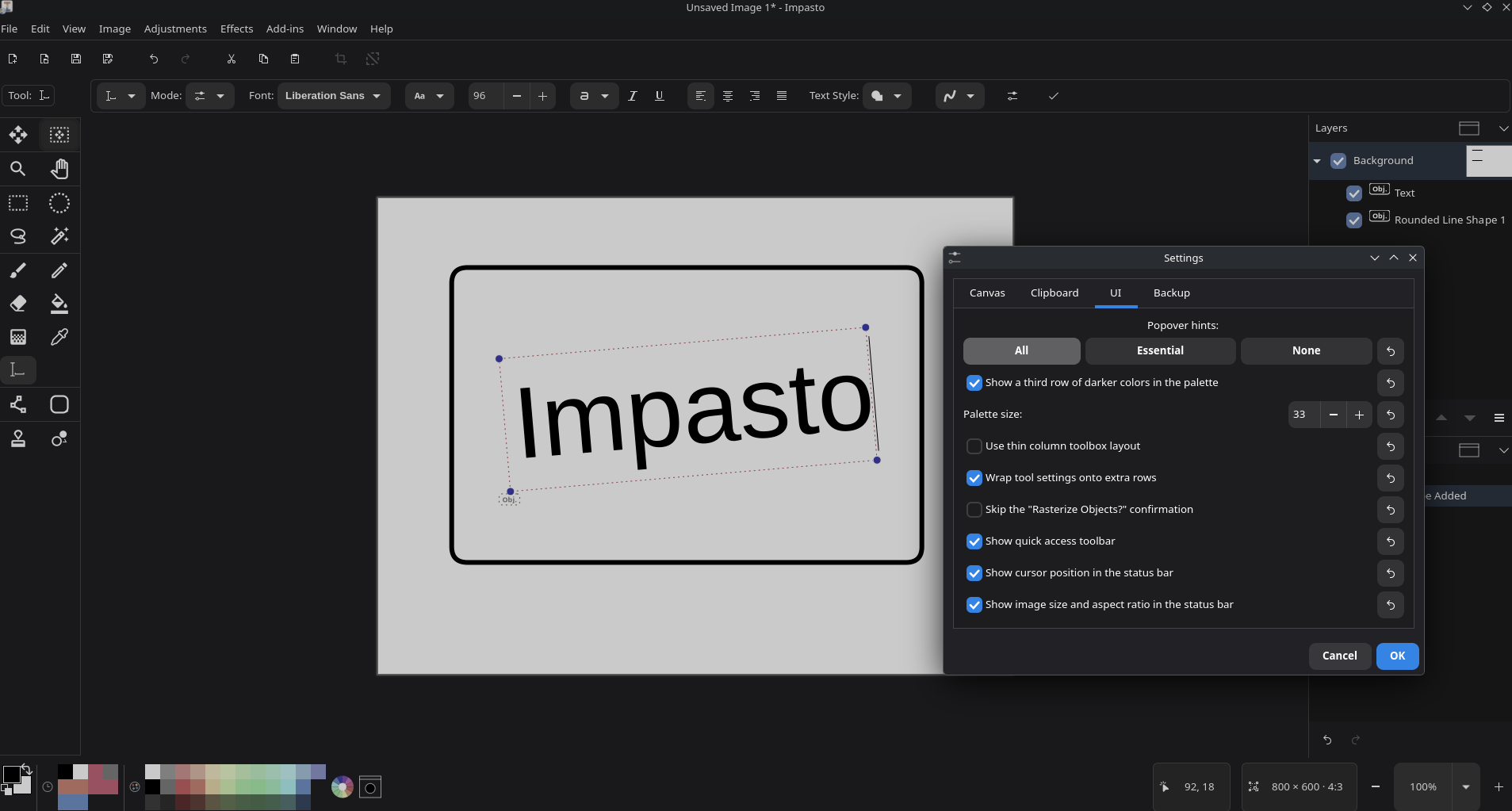
Task: Open the Font dropdown Liberation Sans
Action: tap(334, 96)
